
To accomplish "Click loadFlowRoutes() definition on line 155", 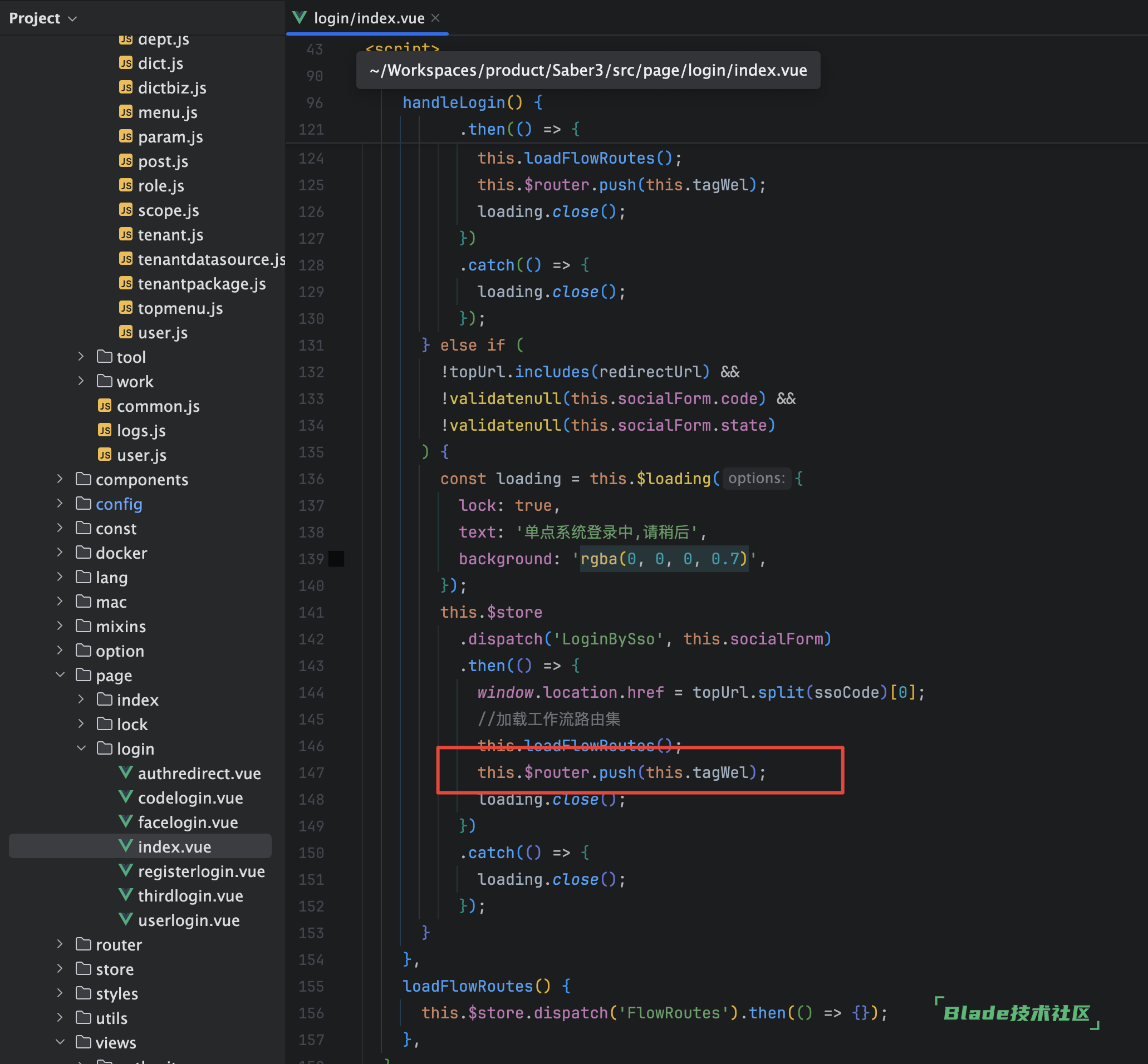I will (x=477, y=986).
